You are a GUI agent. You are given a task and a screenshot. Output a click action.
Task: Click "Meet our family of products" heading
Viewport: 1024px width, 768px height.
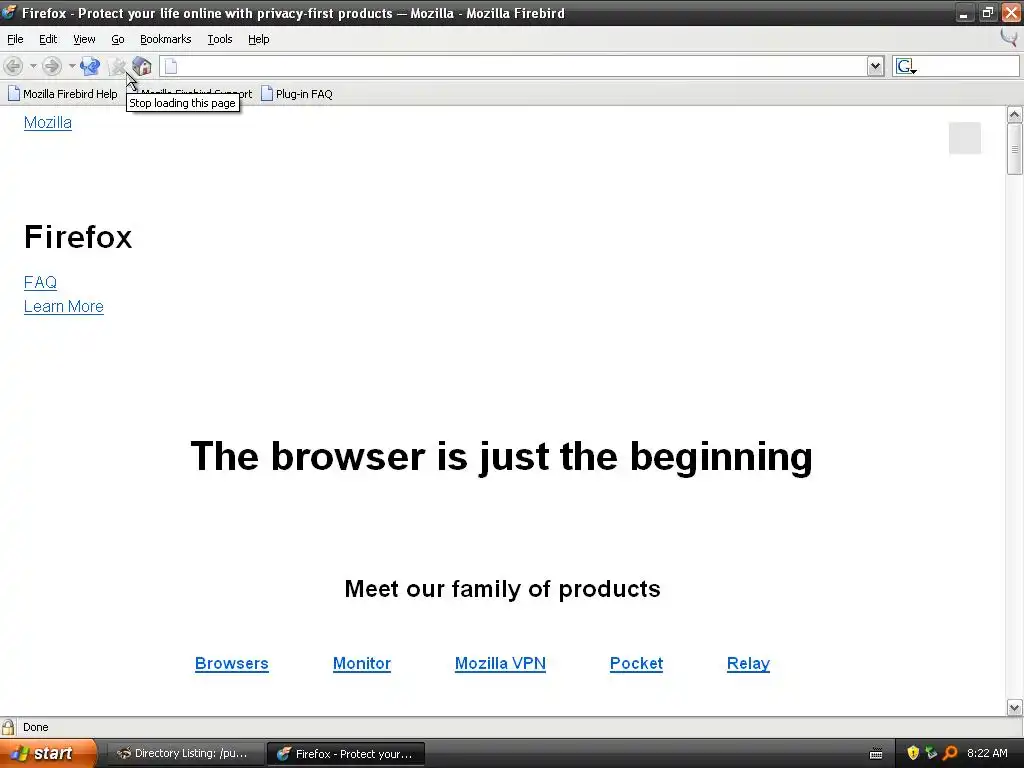[502, 589]
